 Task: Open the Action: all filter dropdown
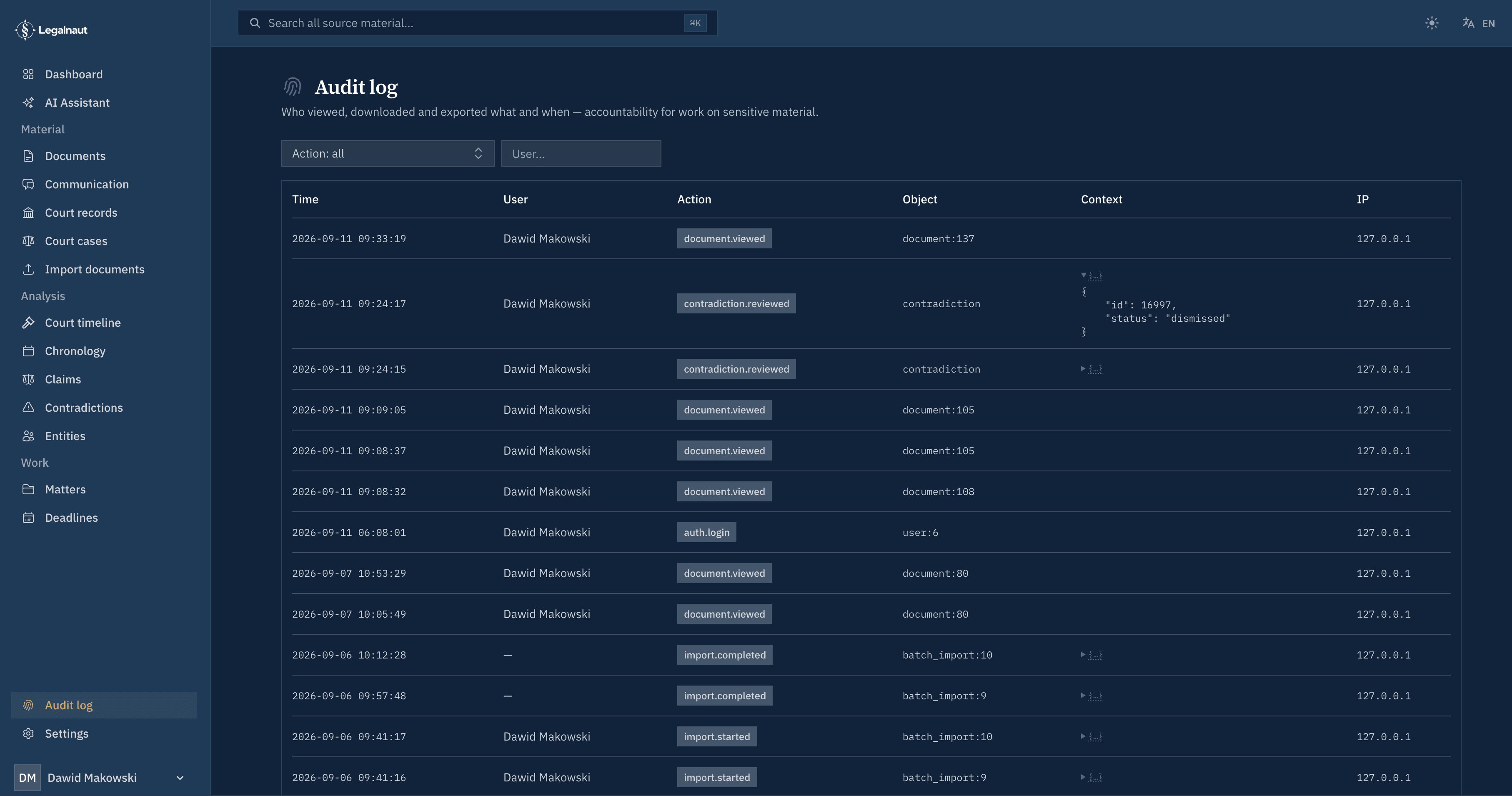388,153
